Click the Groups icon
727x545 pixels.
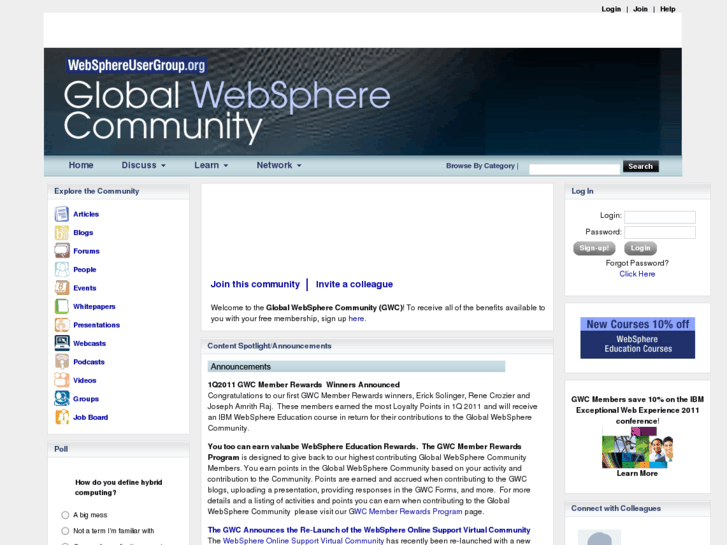pyautogui.click(x=62, y=398)
